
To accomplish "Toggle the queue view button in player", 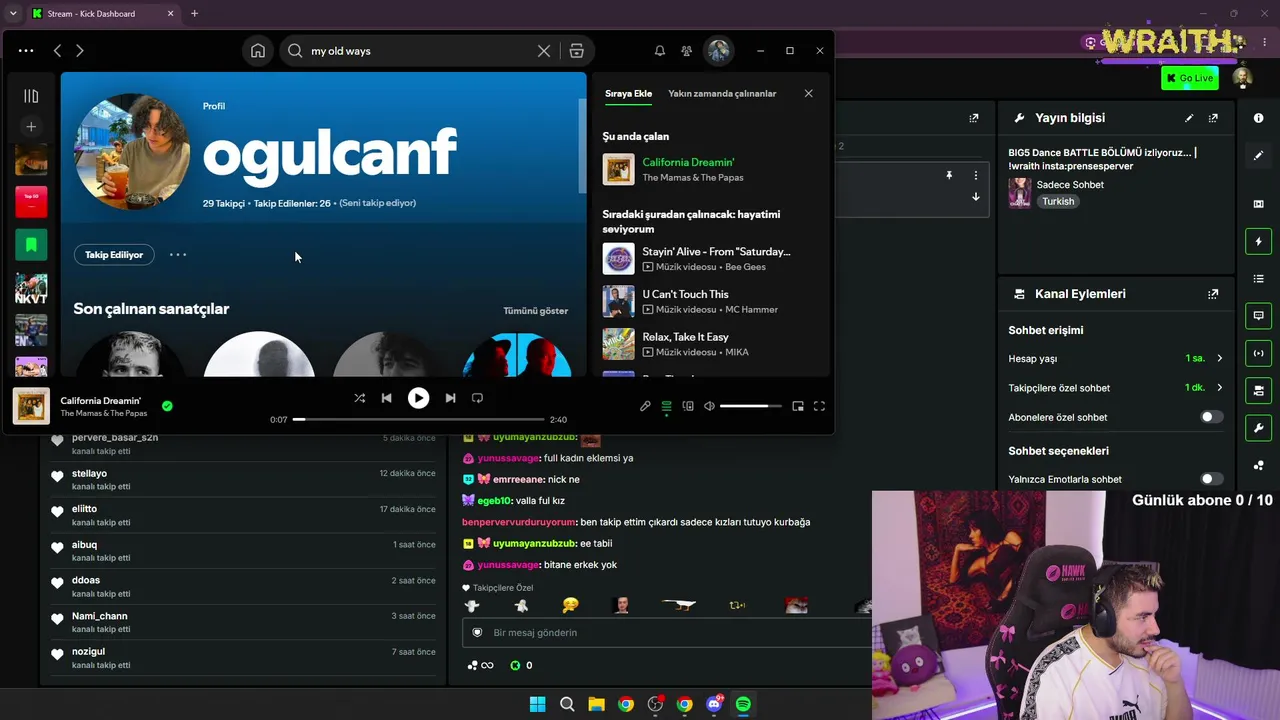I will tap(666, 406).
